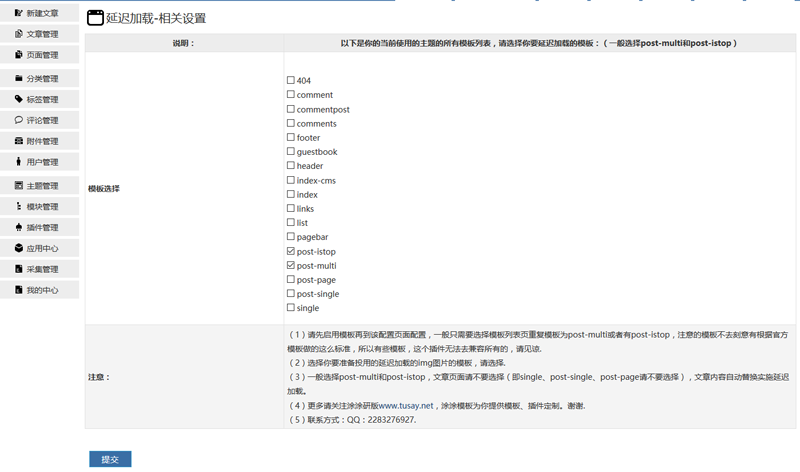Click the 用户管理 person icon
800x472 pixels.
click(19, 162)
